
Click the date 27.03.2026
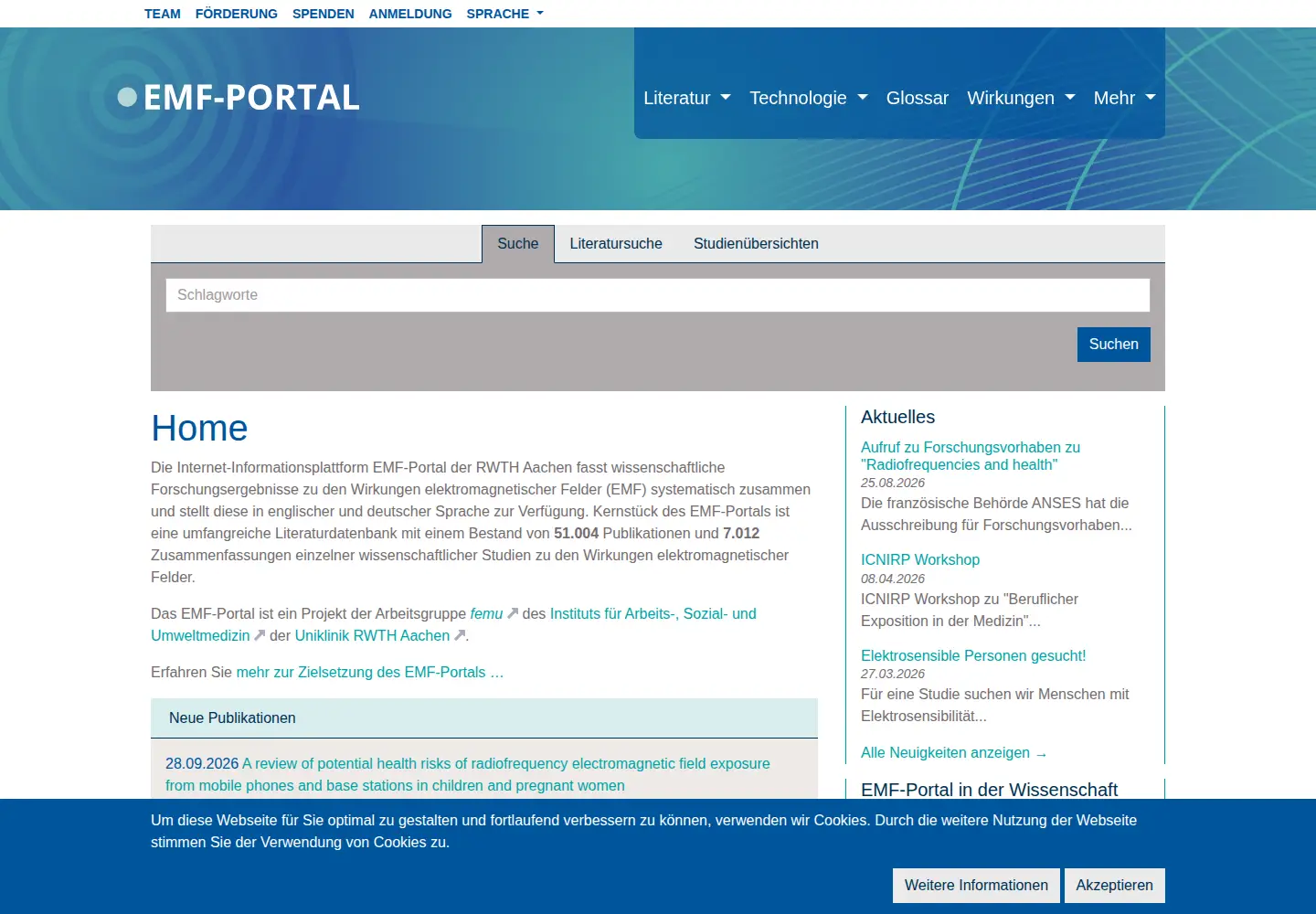(893, 674)
